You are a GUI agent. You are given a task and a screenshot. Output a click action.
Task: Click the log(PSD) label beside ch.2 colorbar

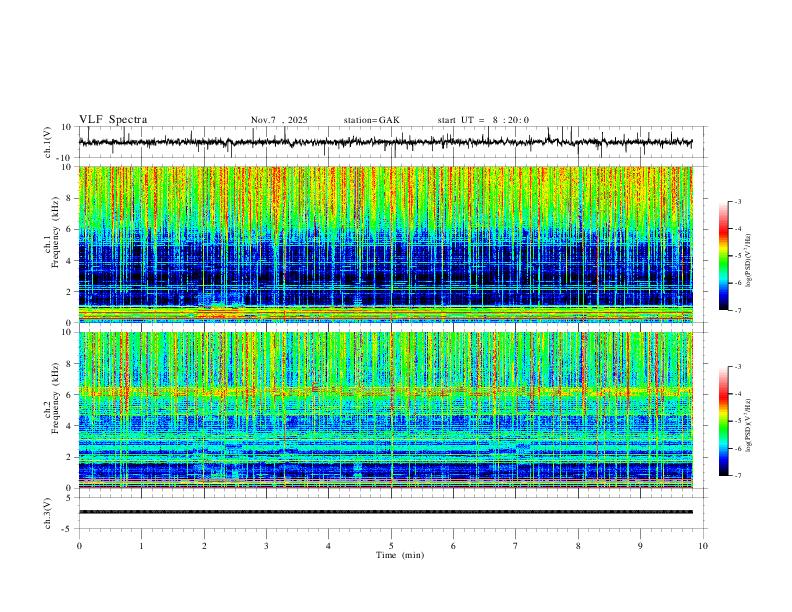pos(749,425)
